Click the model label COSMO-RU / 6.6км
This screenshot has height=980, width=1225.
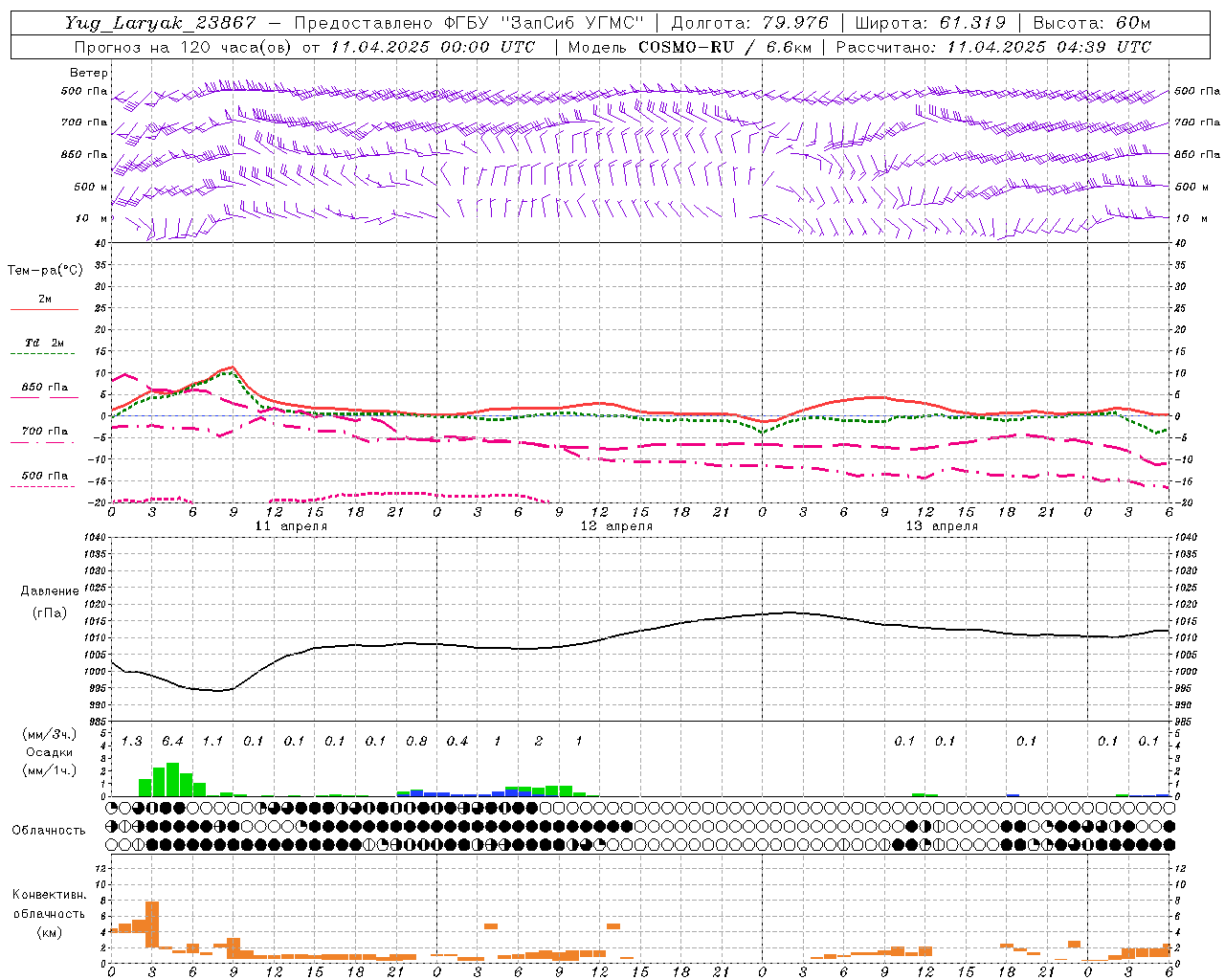click(x=724, y=47)
